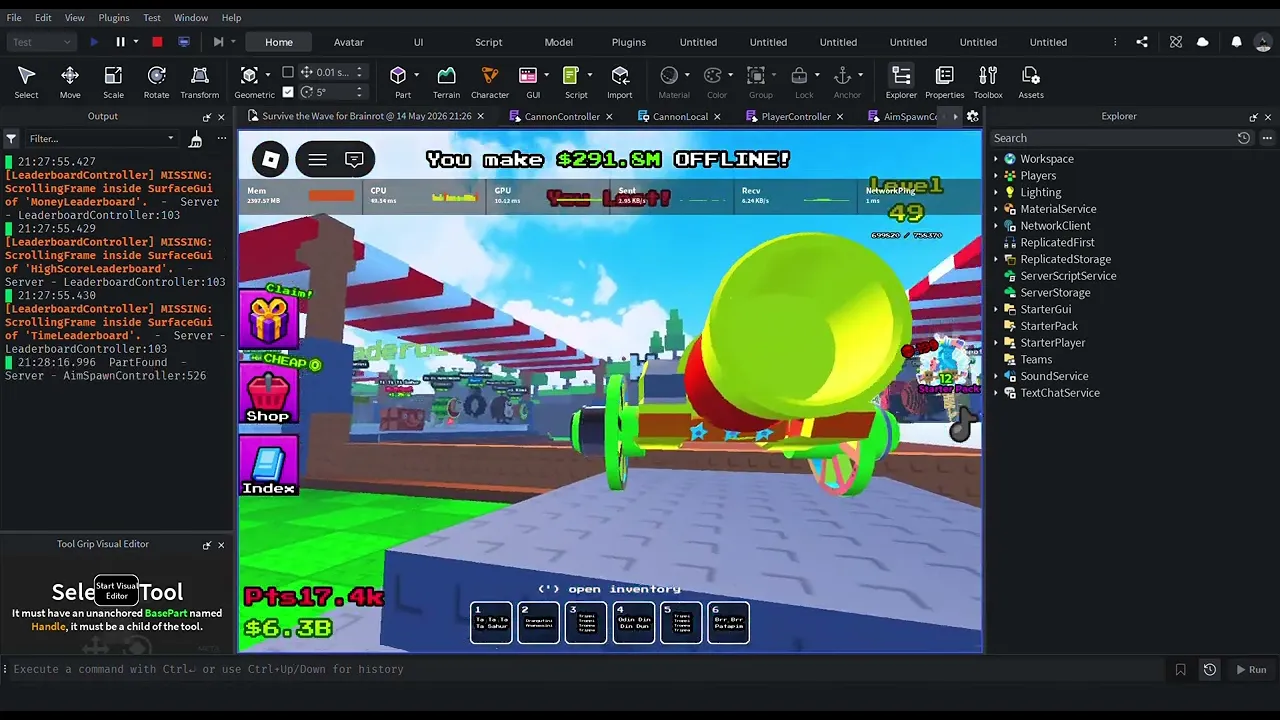
Task: Open the Part type dropdown arrow
Action: (416, 75)
